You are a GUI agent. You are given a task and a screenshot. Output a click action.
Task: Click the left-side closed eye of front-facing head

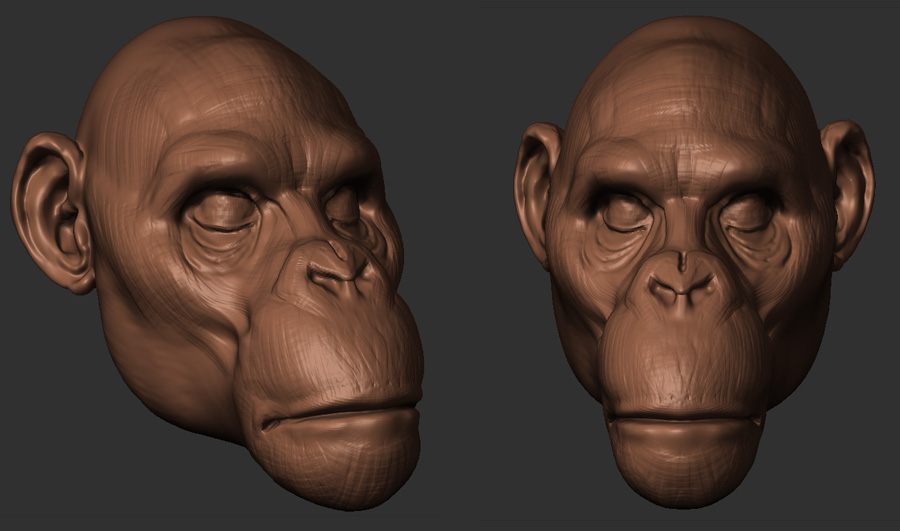(x=622, y=214)
